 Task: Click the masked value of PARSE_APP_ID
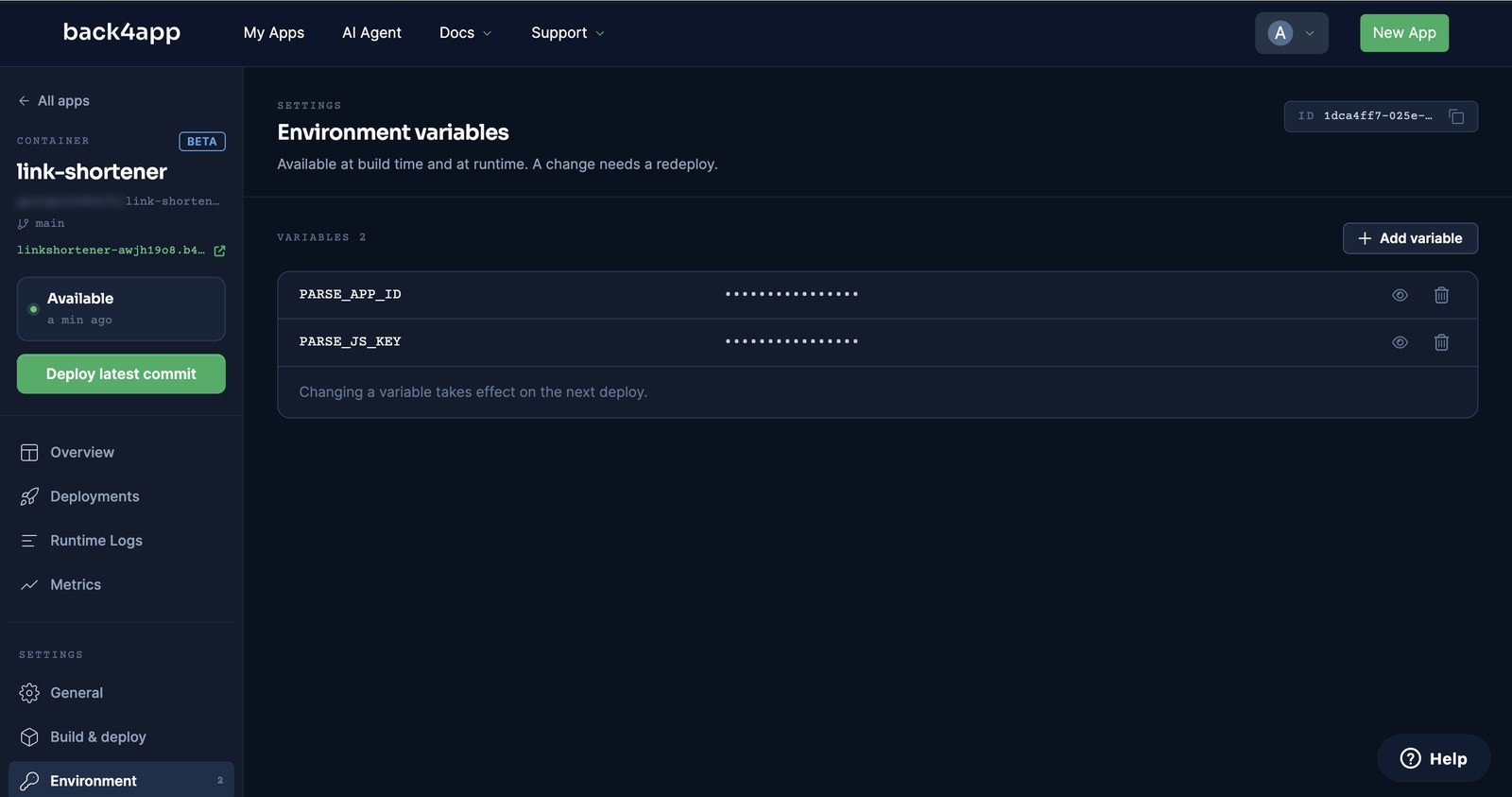(792, 295)
